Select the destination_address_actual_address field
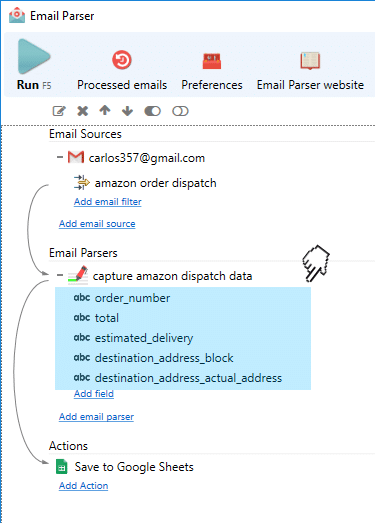 (x=189, y=378)
